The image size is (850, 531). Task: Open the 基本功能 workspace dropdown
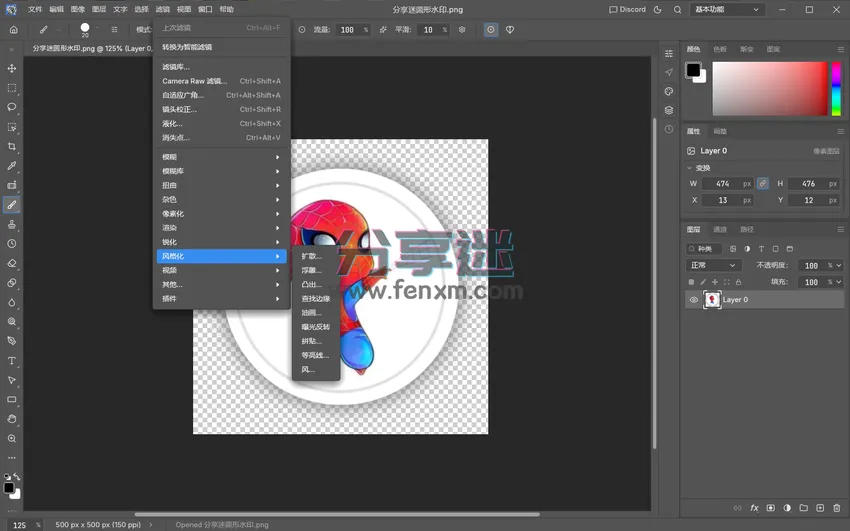(x=727, y=10)
